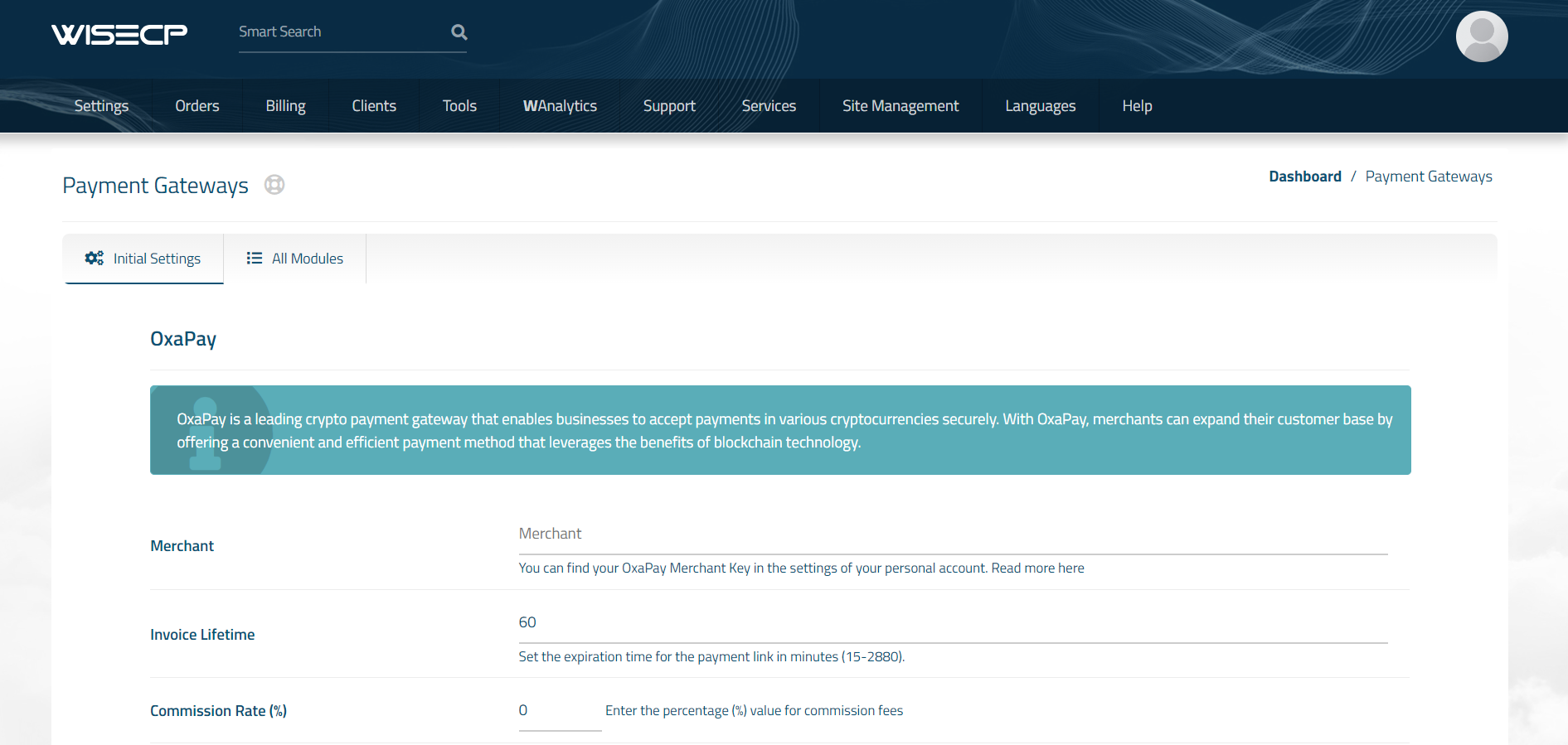Click the WISECP logo
Viewport: 1568px width, 745px height.
119,34
